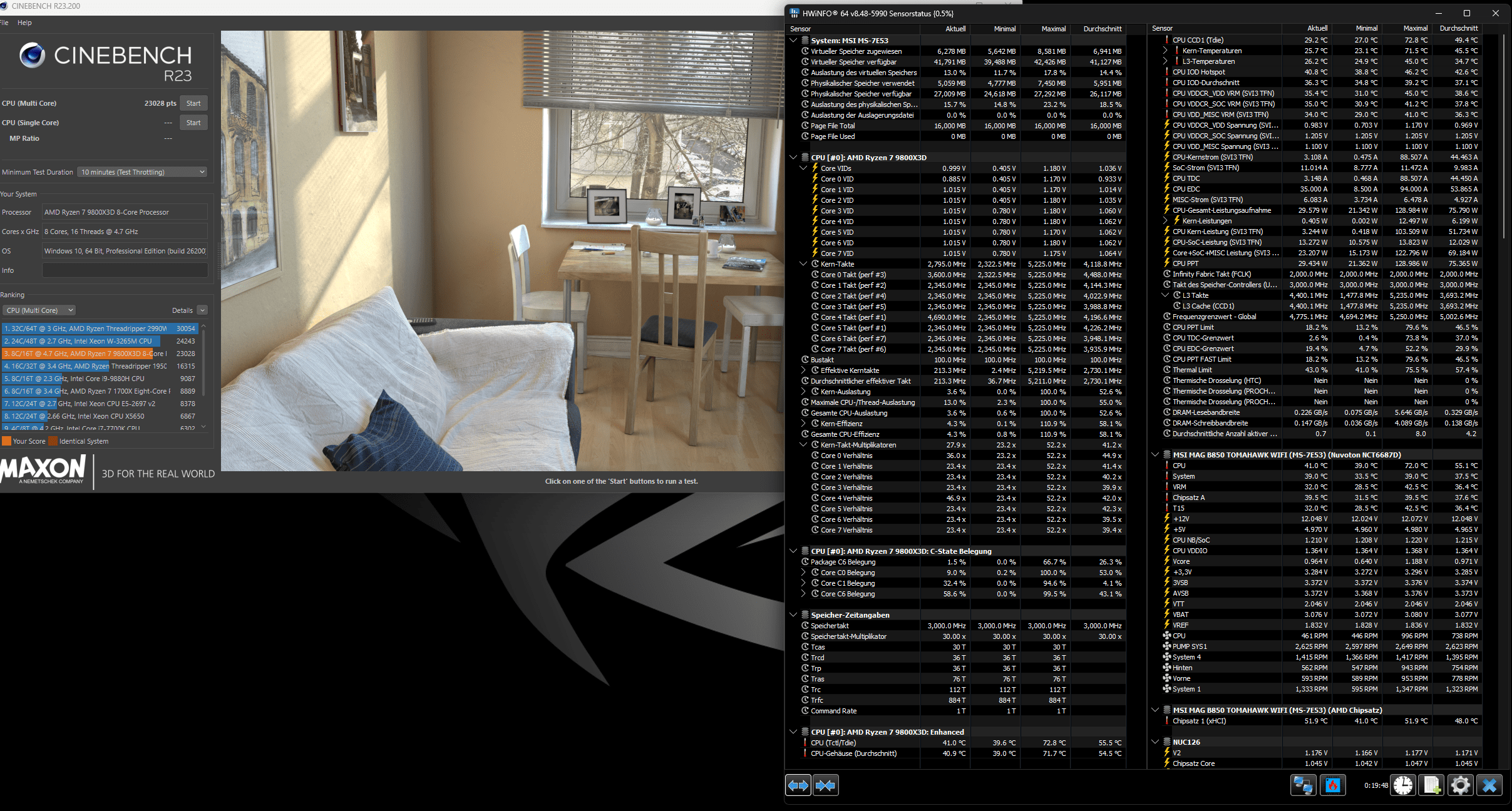Open the File menu in Cinebench
1512x811 pixels.
[x=4, y=23]
